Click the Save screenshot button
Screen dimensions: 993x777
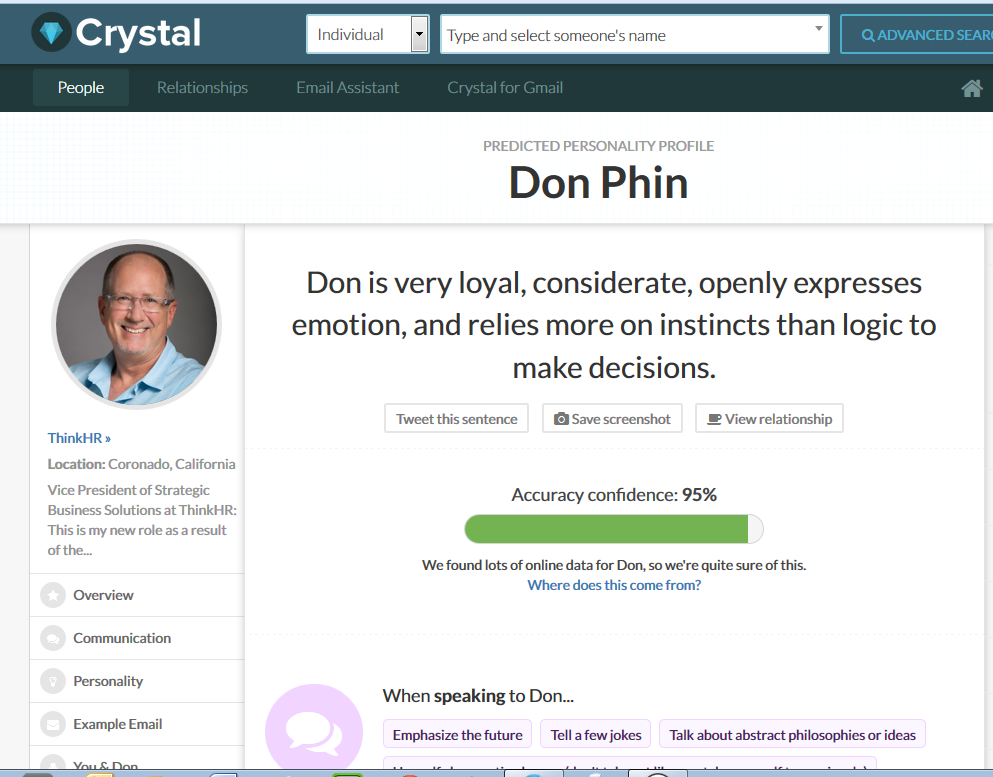coord(612,419)
